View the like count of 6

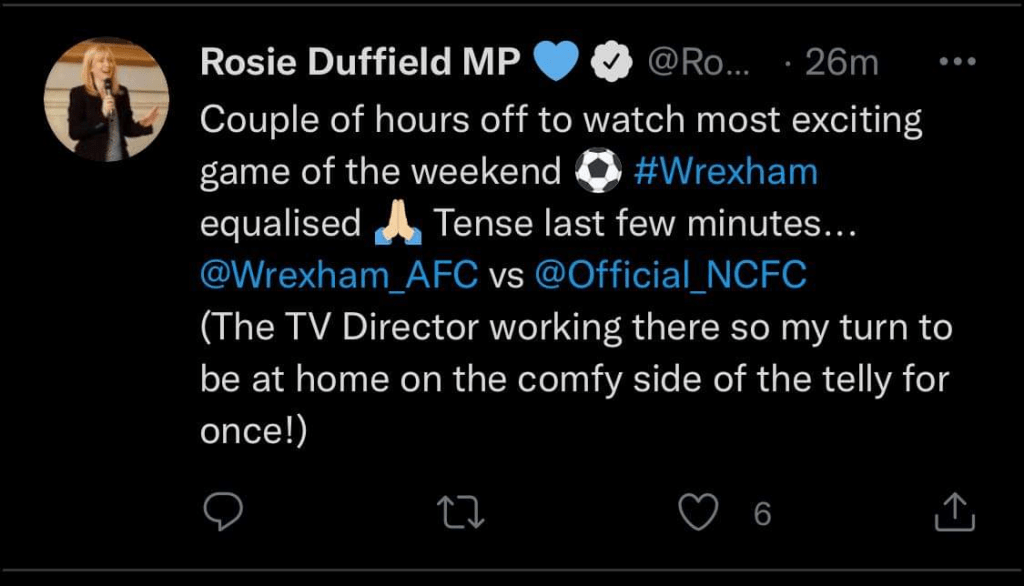point(762,514)
